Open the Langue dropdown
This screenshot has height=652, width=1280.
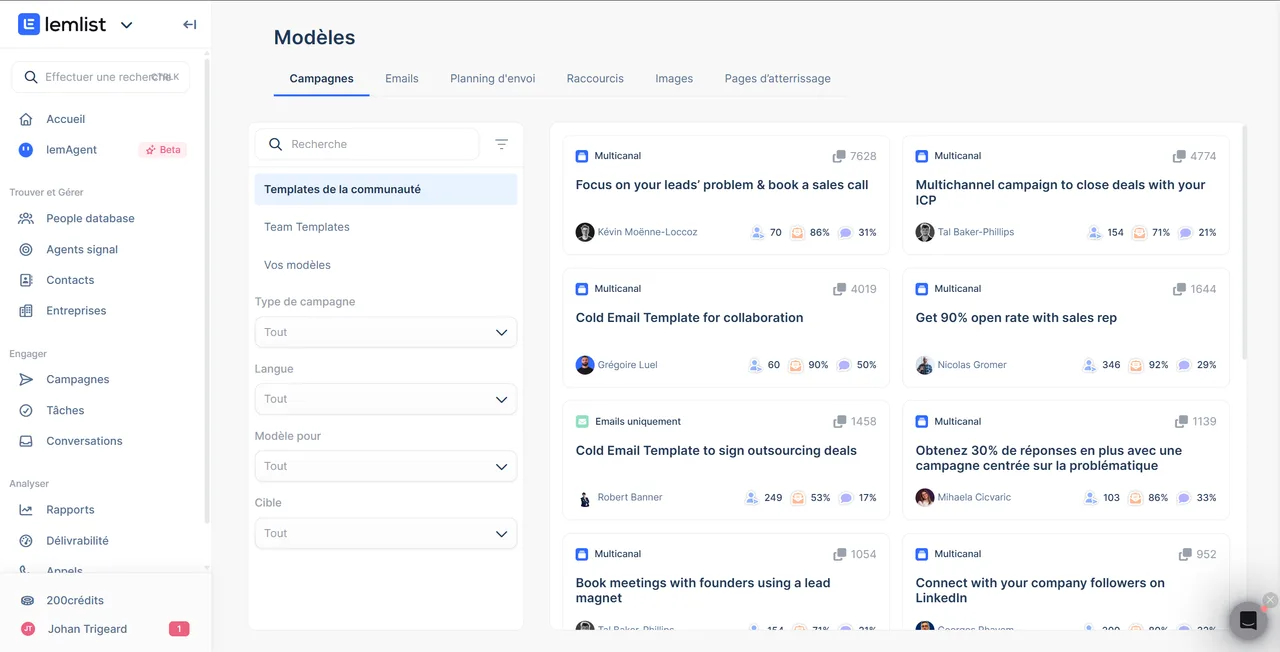(386, 399)
